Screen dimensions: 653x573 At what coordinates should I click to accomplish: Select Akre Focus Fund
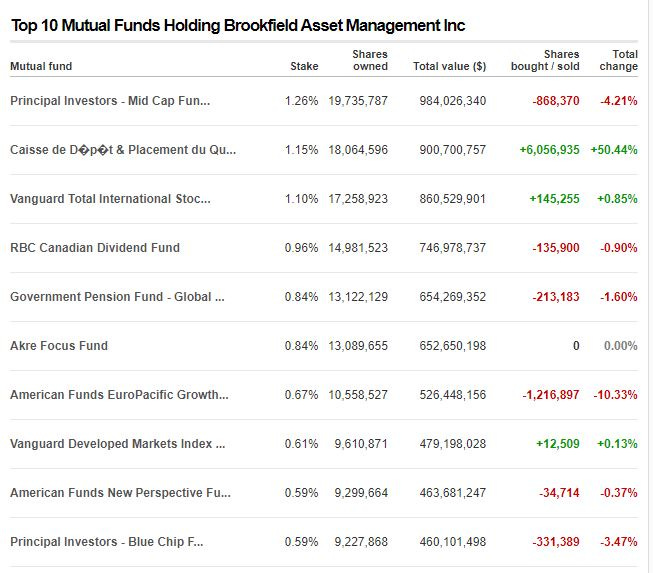click(59, 346)
